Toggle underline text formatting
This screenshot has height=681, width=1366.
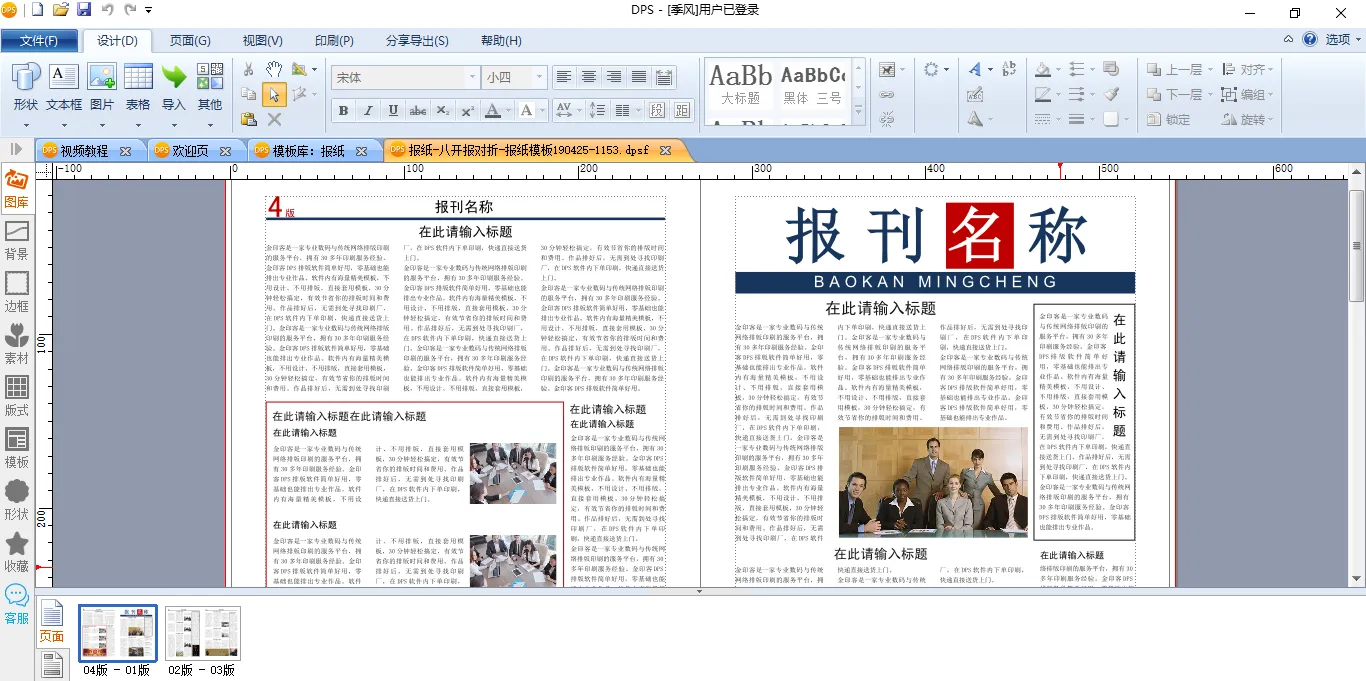[x=393, y=110]
